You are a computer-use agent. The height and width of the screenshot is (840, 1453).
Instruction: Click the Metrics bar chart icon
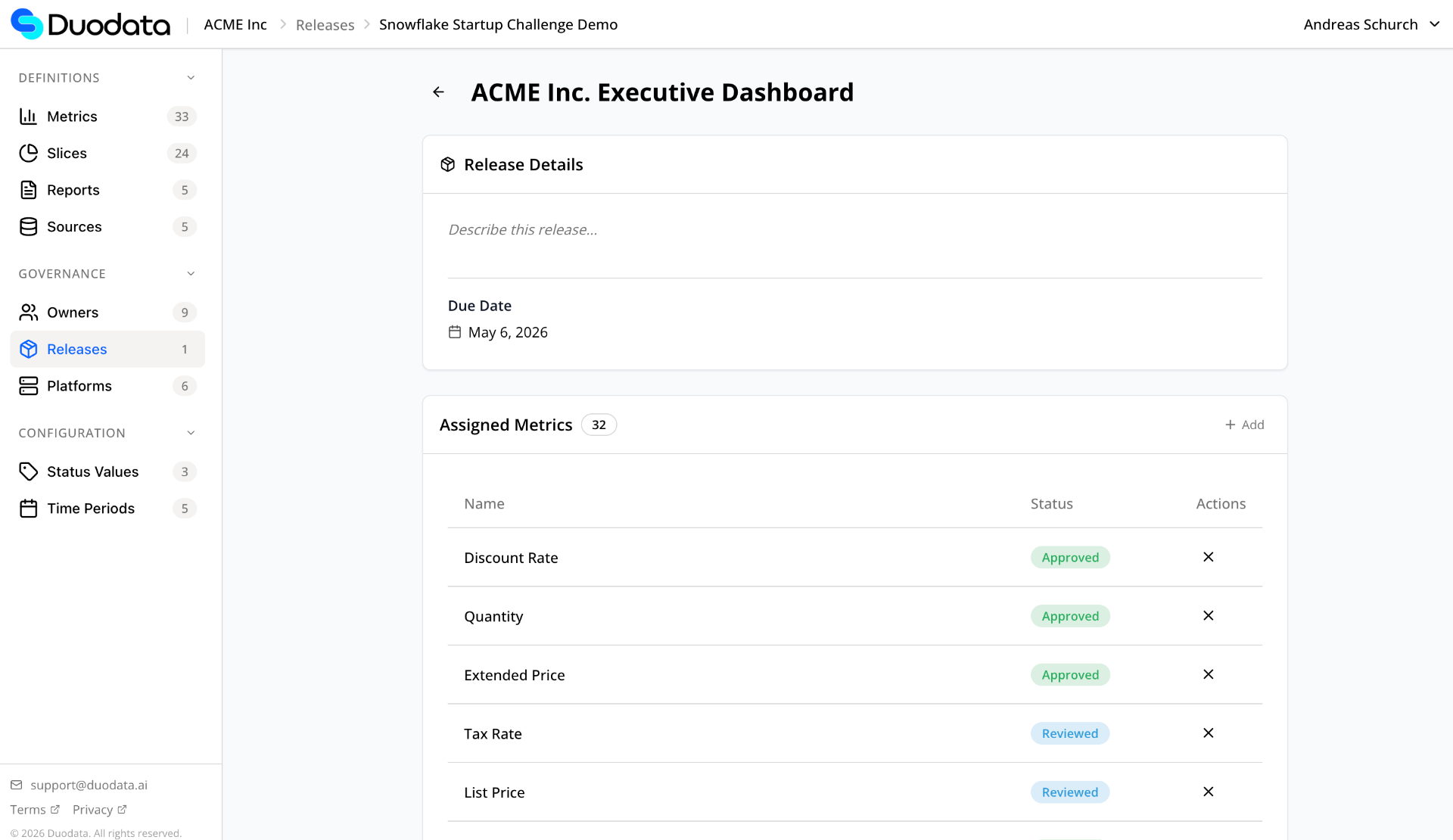28,117
